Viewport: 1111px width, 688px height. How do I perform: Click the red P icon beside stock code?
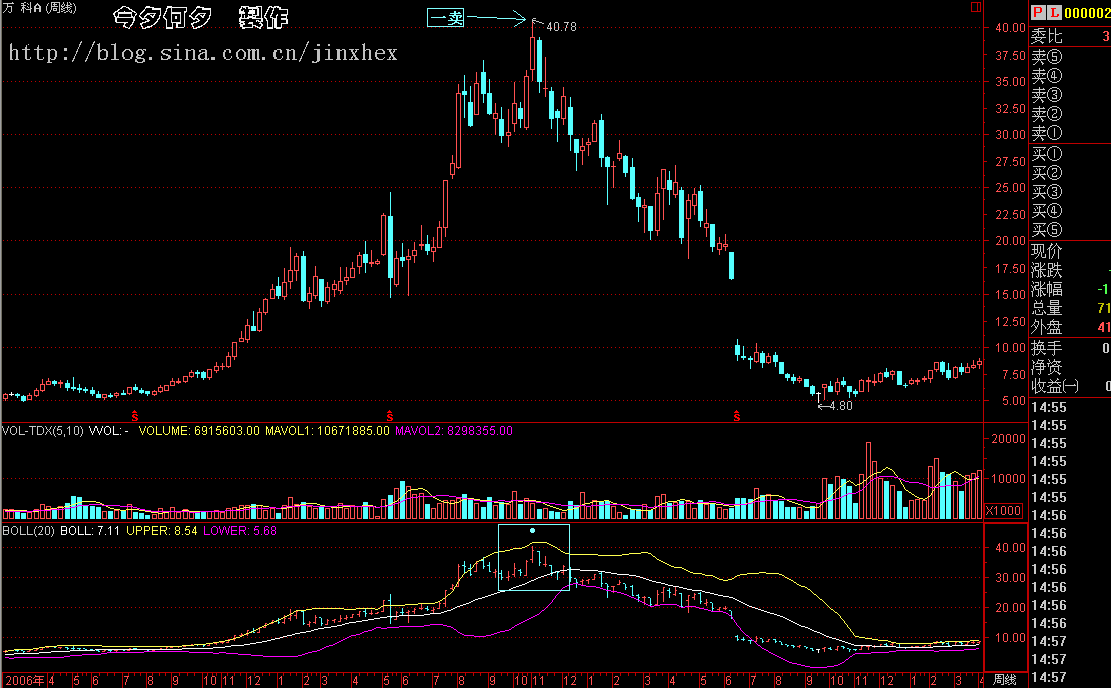pos(1038,12)
